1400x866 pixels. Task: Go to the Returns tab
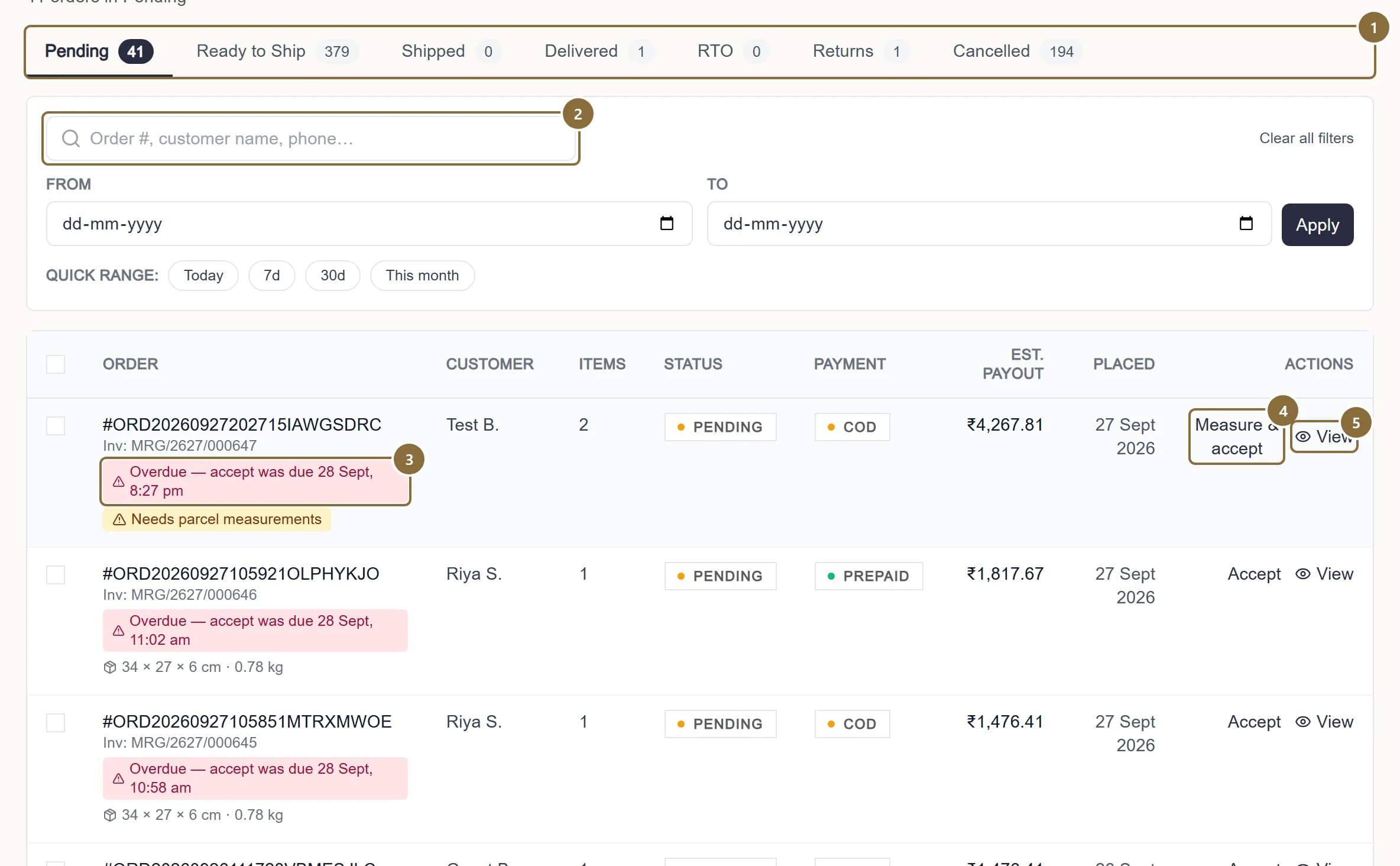(x=861, y=51)
